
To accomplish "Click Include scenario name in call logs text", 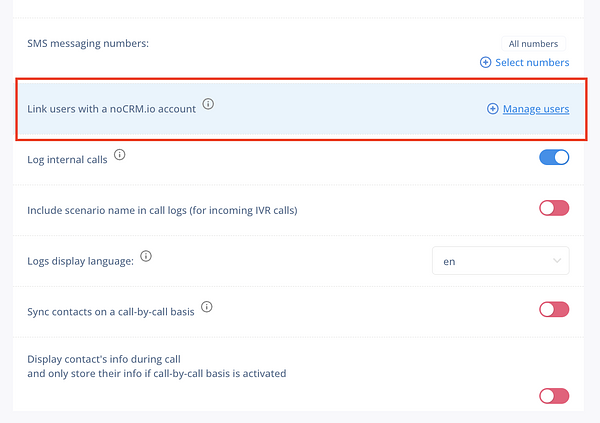I will point(162,211).
